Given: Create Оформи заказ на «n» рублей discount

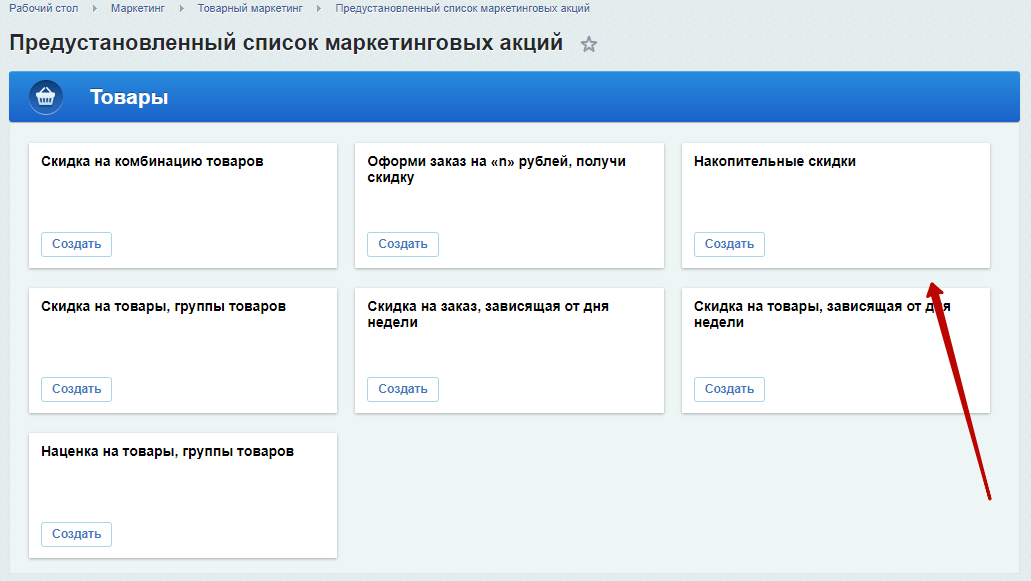Looking at the screenshot, I should point(402,244).
